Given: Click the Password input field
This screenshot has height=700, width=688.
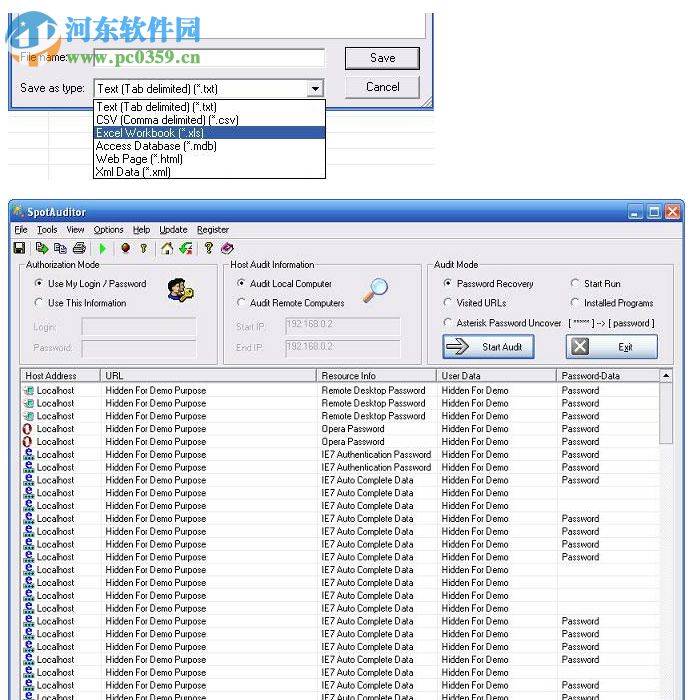Looking at the screenshot, I should pyautogui.click(x=138, y=348).
